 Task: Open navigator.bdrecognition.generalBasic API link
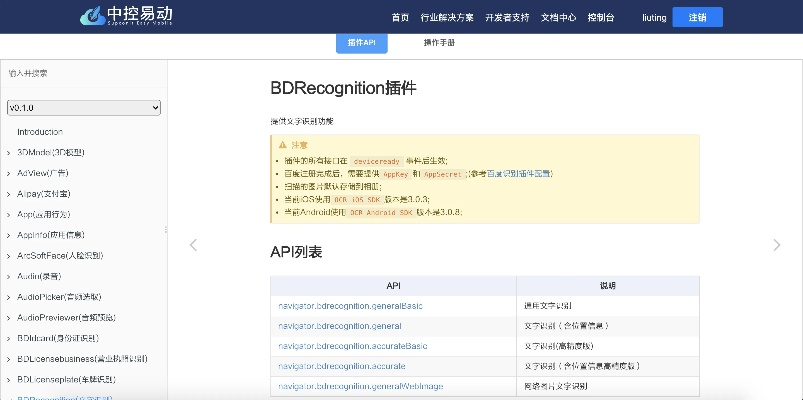tap(350, 306)
